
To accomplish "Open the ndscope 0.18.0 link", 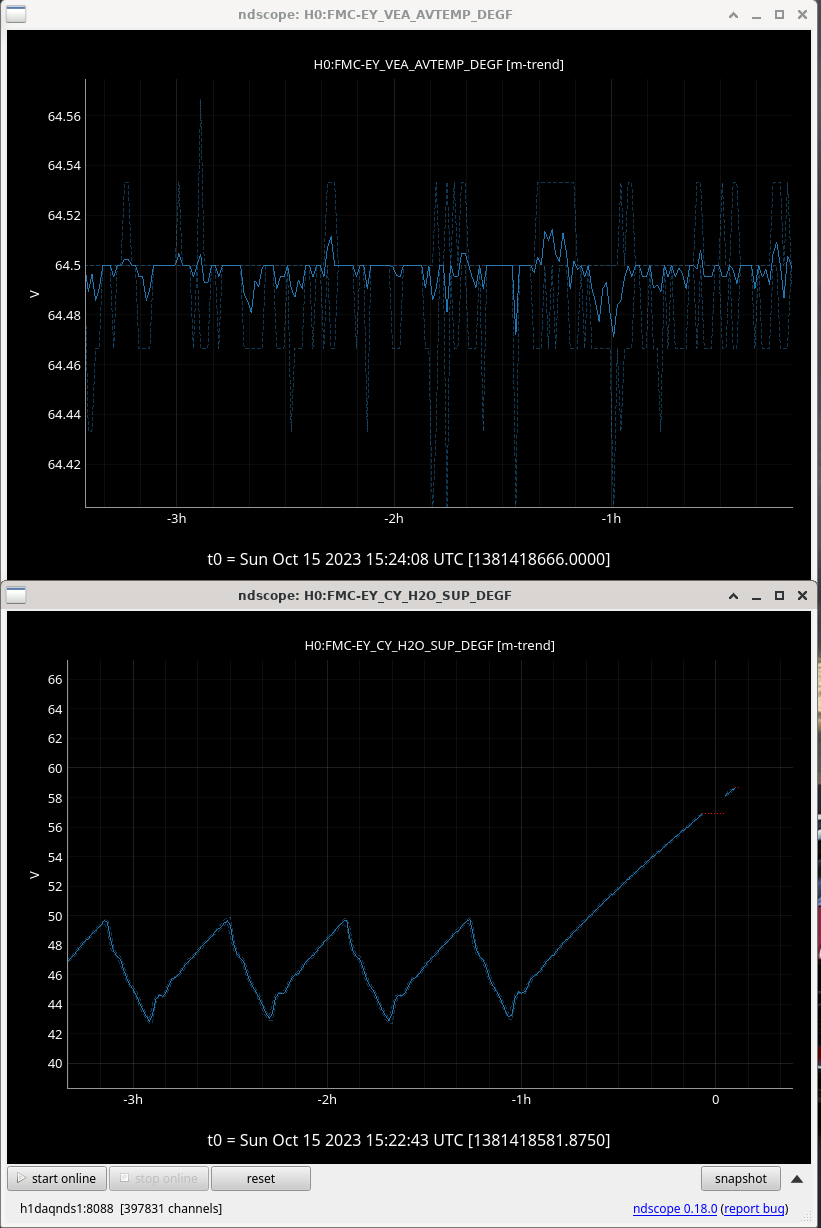I will (675, 1209).
